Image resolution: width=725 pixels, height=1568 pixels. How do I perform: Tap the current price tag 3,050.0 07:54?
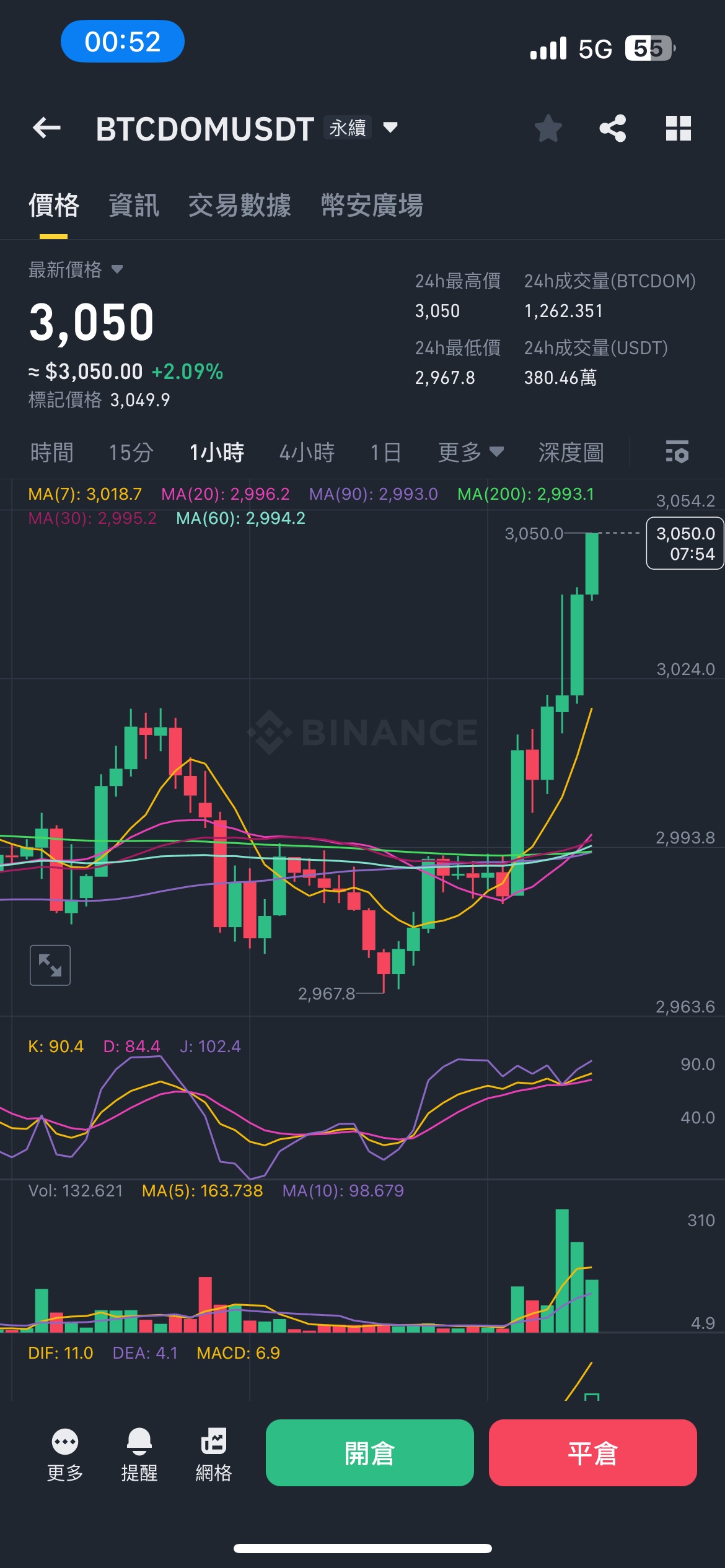click(x=685, y=543)
